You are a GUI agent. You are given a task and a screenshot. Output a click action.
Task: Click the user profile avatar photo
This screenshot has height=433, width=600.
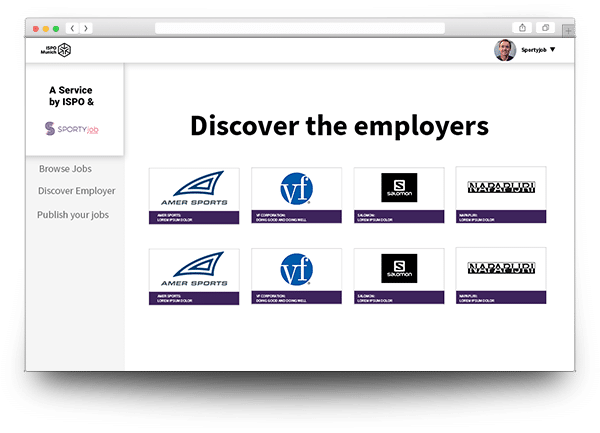[x=505, y=50]
